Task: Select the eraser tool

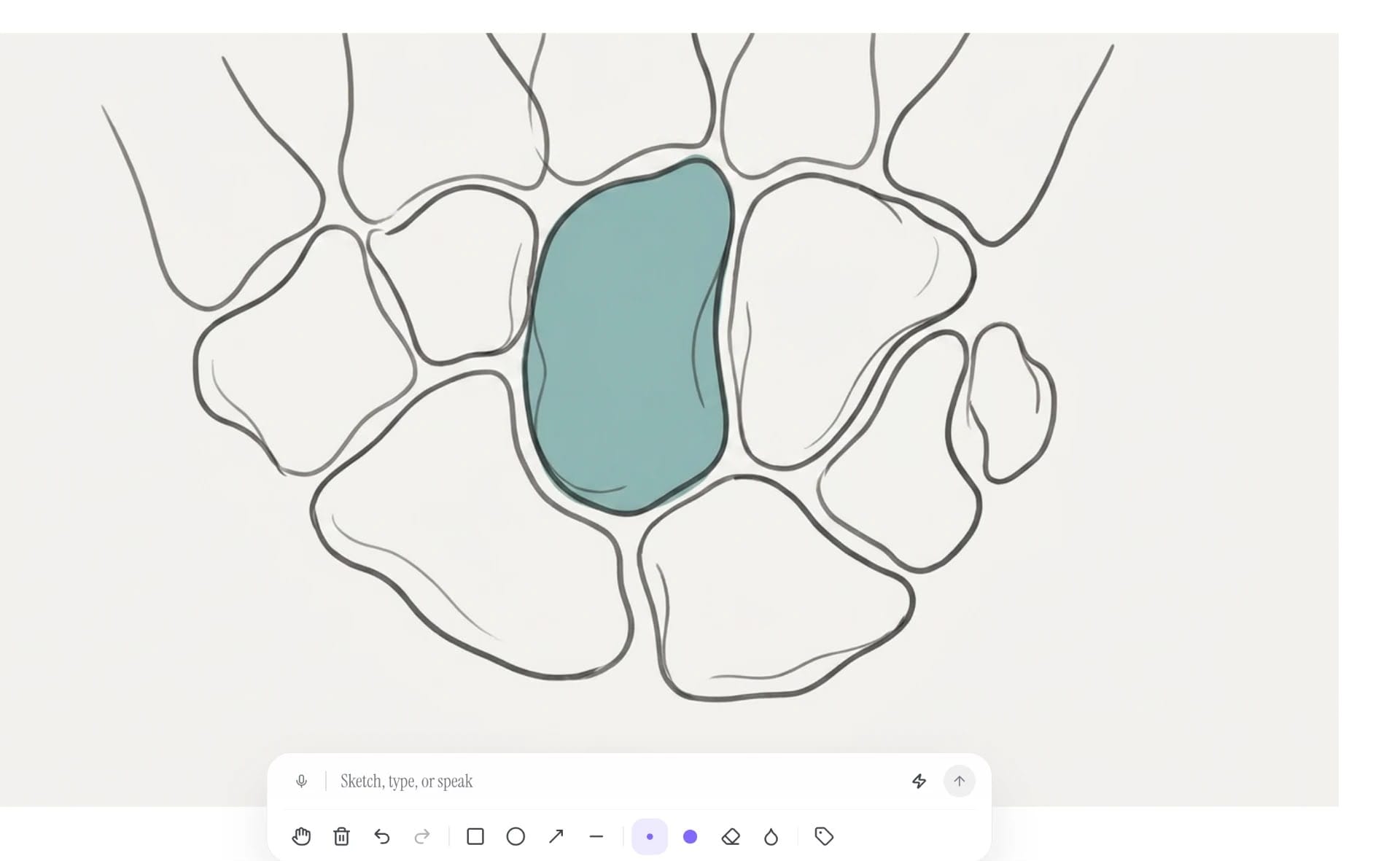Action: [x=731, y=836]
